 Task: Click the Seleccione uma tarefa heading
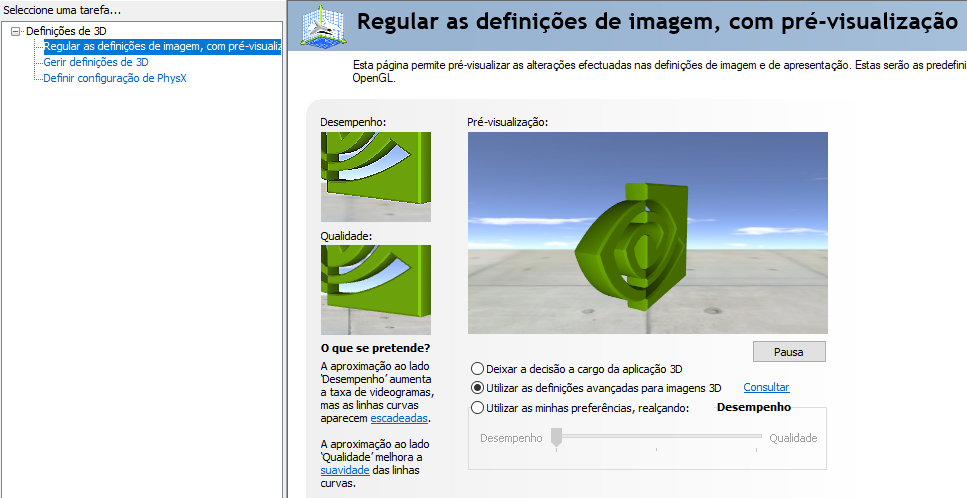pos(62,10)
